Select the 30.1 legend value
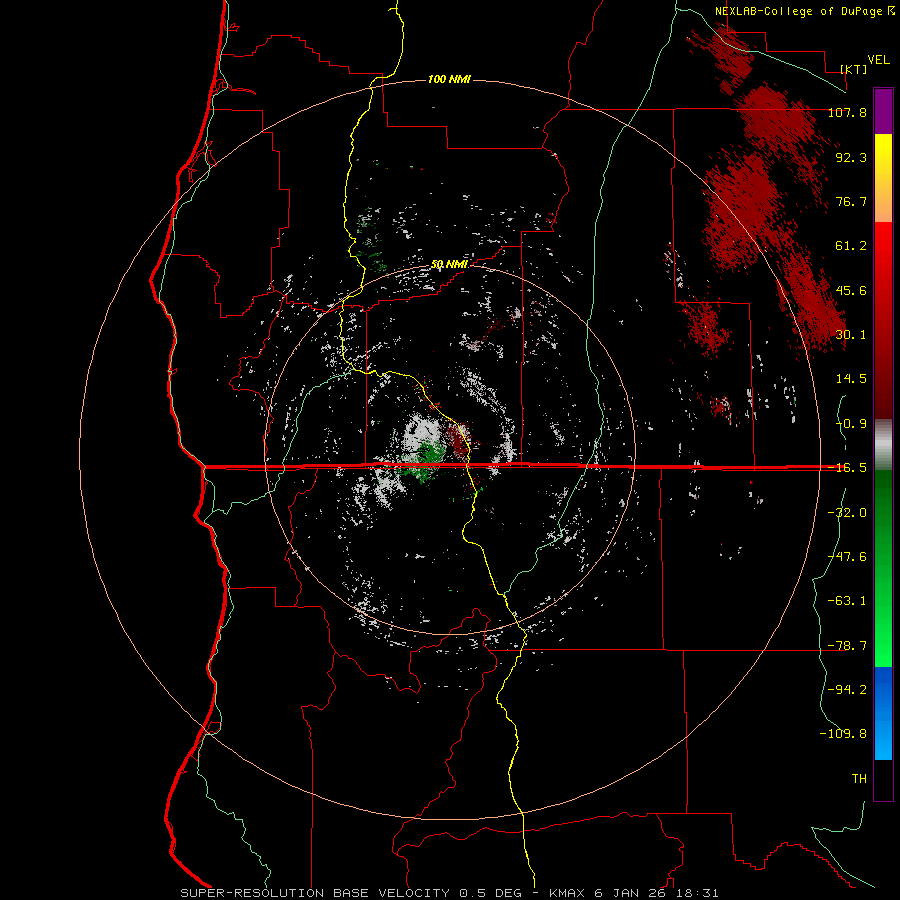This screenshot has height=900, width=900. pyautogui.click(x=851, y=335)
